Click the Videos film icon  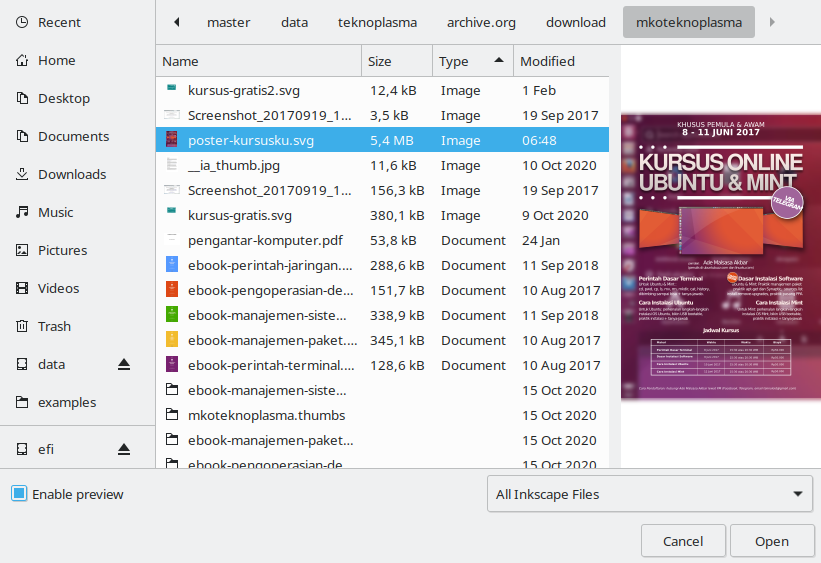point(22,288)
